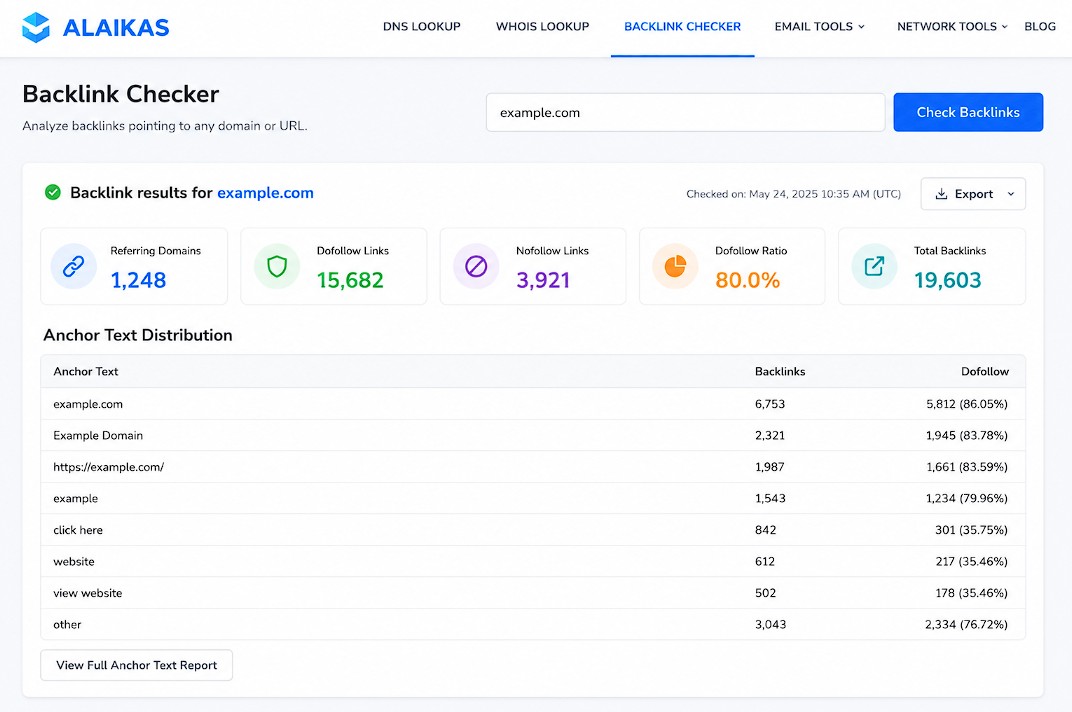Click the 1,234 (79.96%) dofollow value
The width and height of the screenshot is (1072, 712).
click(967, 499)
